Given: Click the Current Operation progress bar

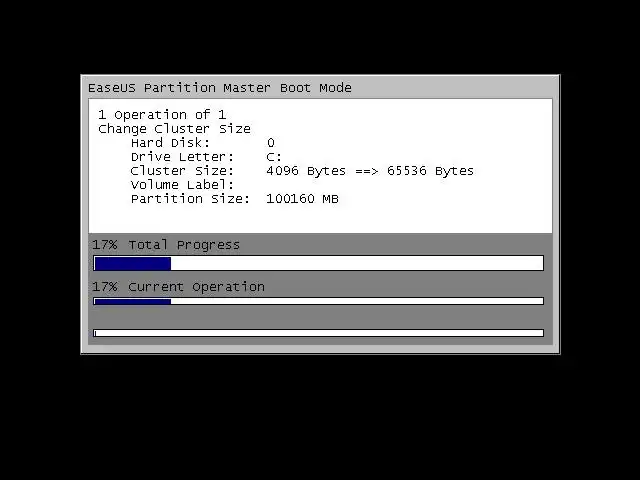Looking at the screenshot, I should pos(318,301).
